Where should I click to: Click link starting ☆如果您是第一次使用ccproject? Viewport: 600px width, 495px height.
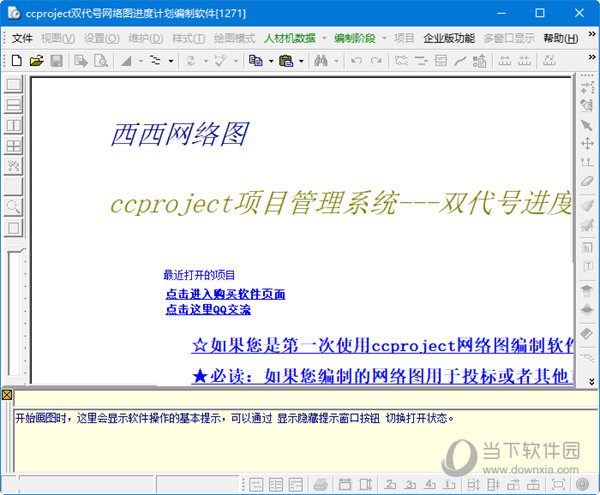pyautogui.click(x=382, y=345)
